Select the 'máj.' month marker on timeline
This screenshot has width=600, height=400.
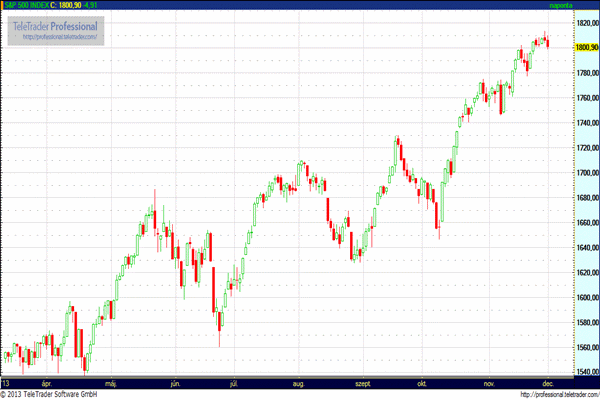[x=111, y=384]
